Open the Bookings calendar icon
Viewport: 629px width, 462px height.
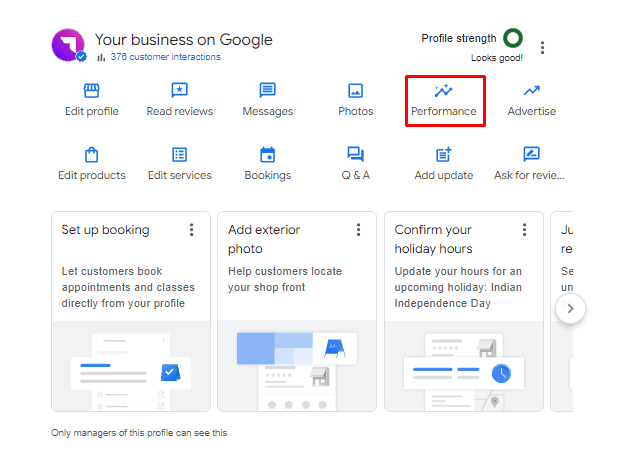pyautogui.click(x=268, y=154)
